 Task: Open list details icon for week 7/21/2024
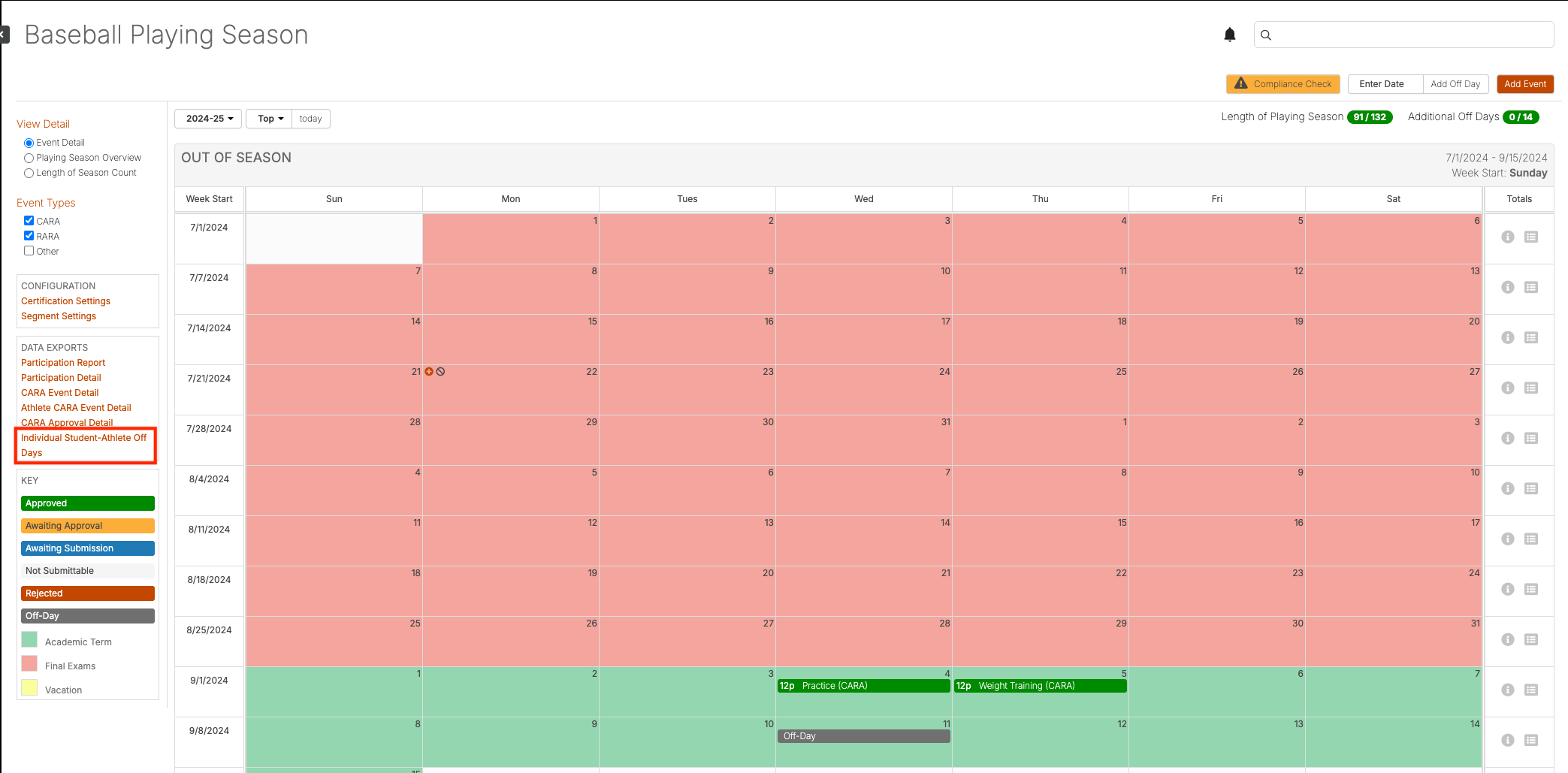(x=1530, y=388)
